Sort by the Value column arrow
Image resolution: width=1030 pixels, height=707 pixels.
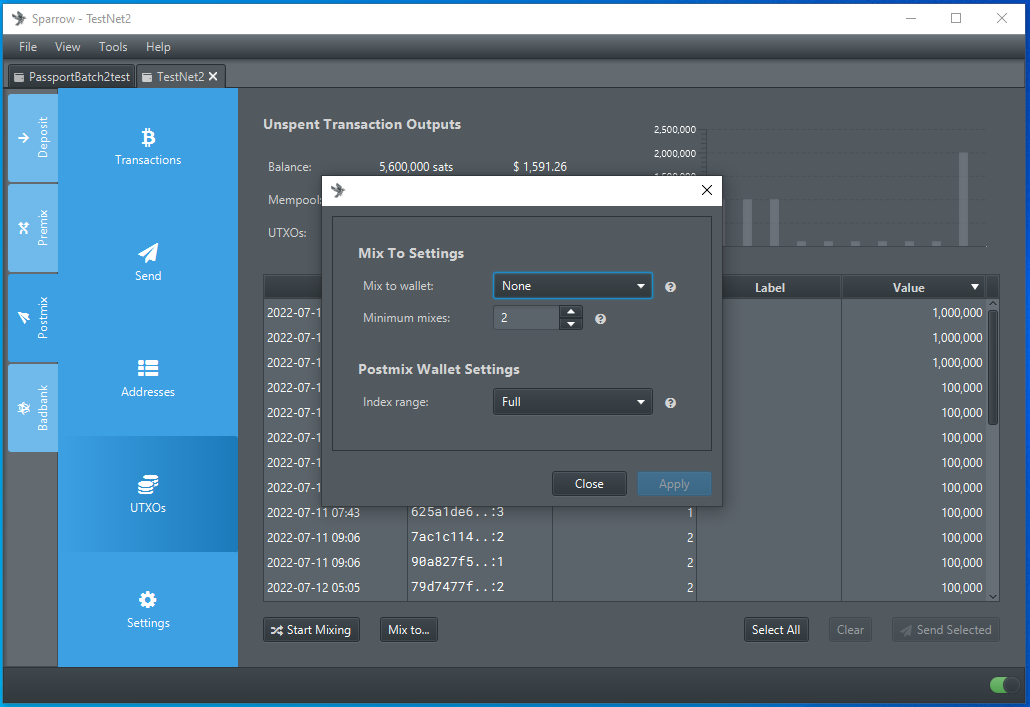pyautogui.click(x=975, y=287)
